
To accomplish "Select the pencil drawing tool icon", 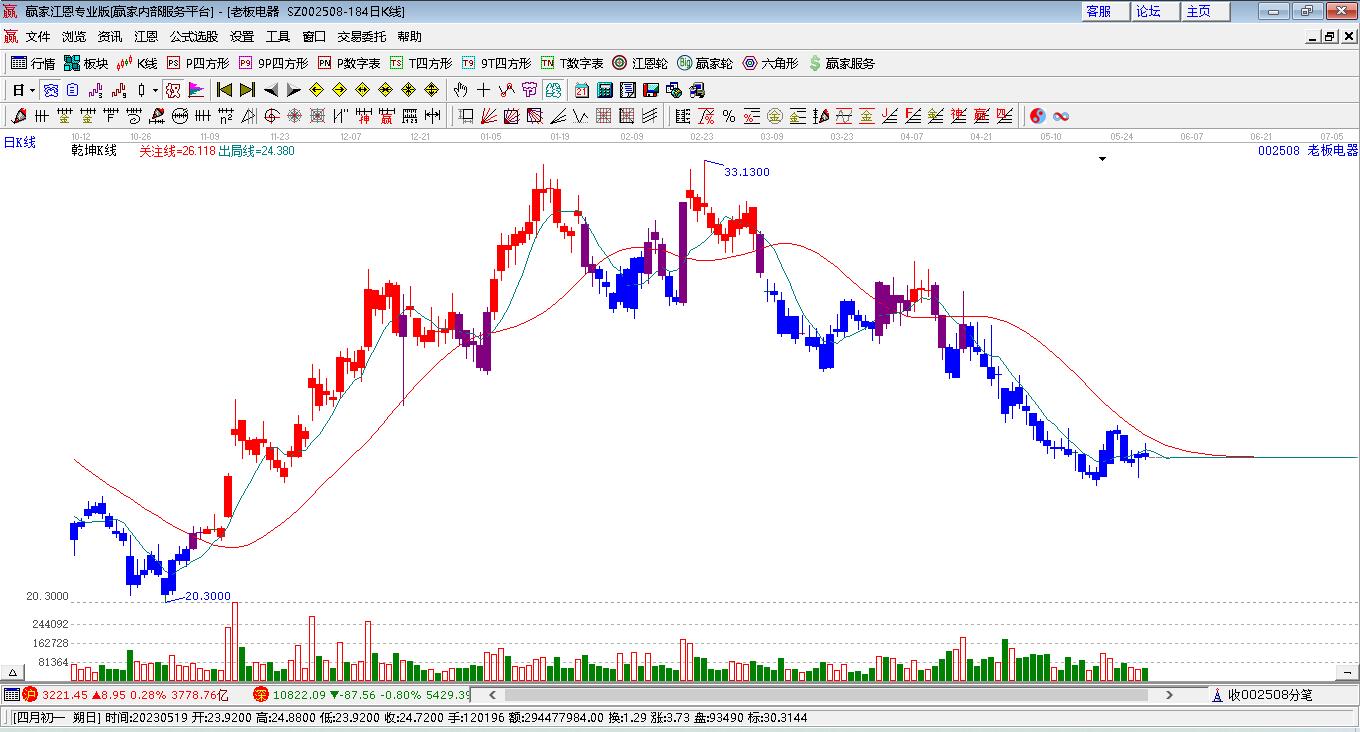I will (x=17, y=116).
